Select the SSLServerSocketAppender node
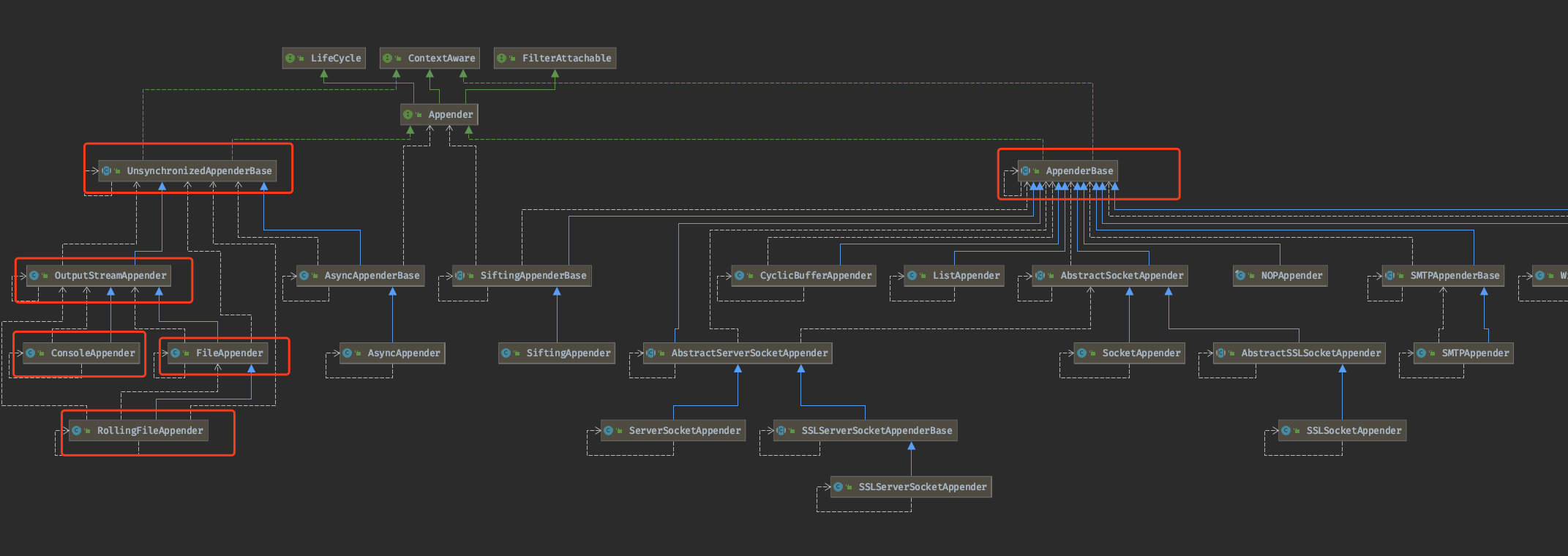The height and width of the screenshot is (556, 1568). point(911,487)
